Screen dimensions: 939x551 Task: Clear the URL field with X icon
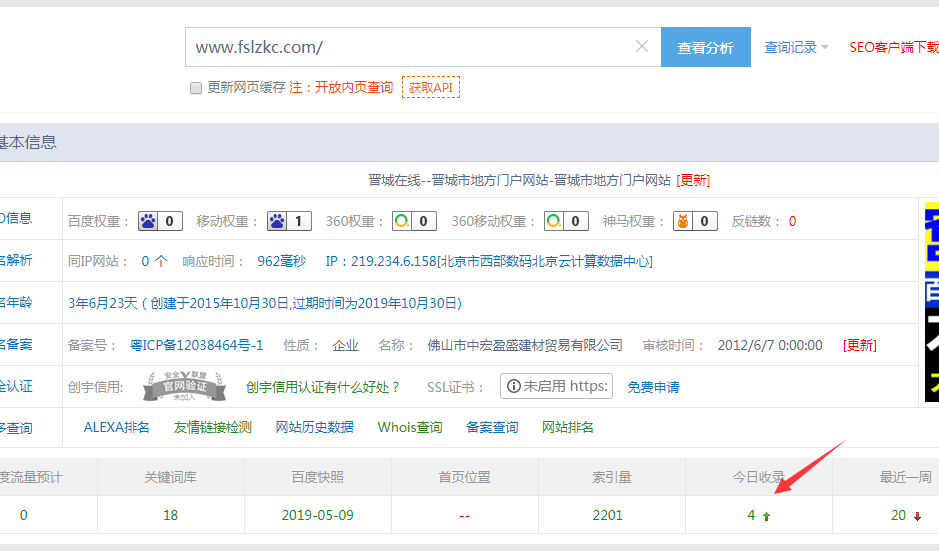(x=642, y=47)
